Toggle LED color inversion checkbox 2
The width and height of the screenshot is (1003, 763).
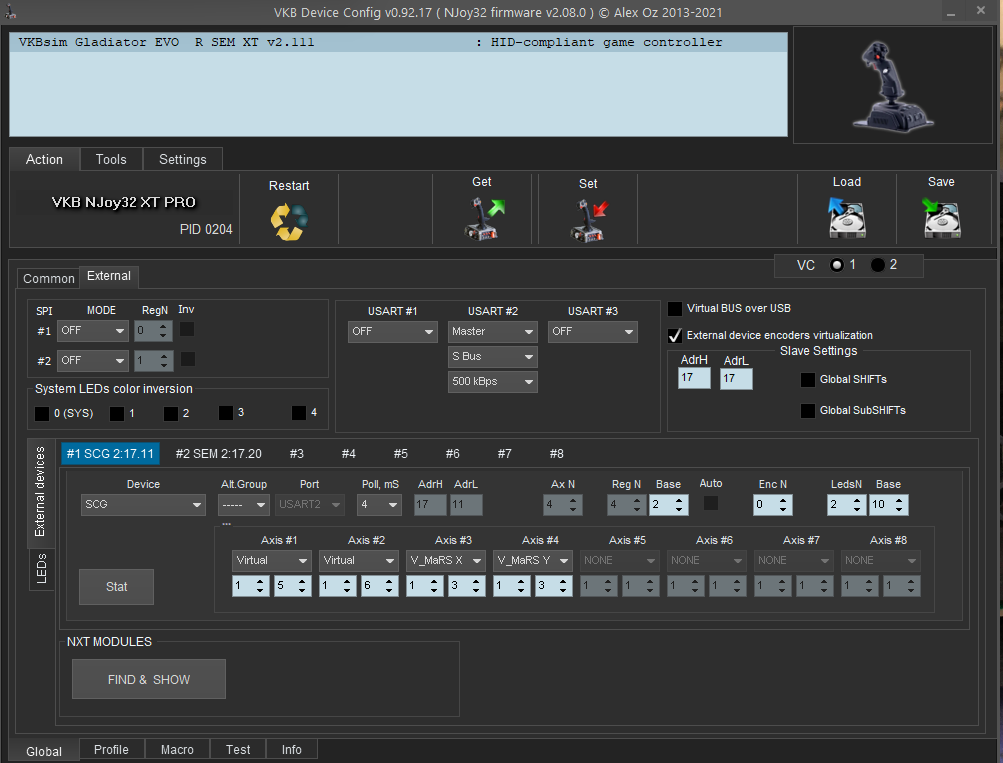point(170,414)
